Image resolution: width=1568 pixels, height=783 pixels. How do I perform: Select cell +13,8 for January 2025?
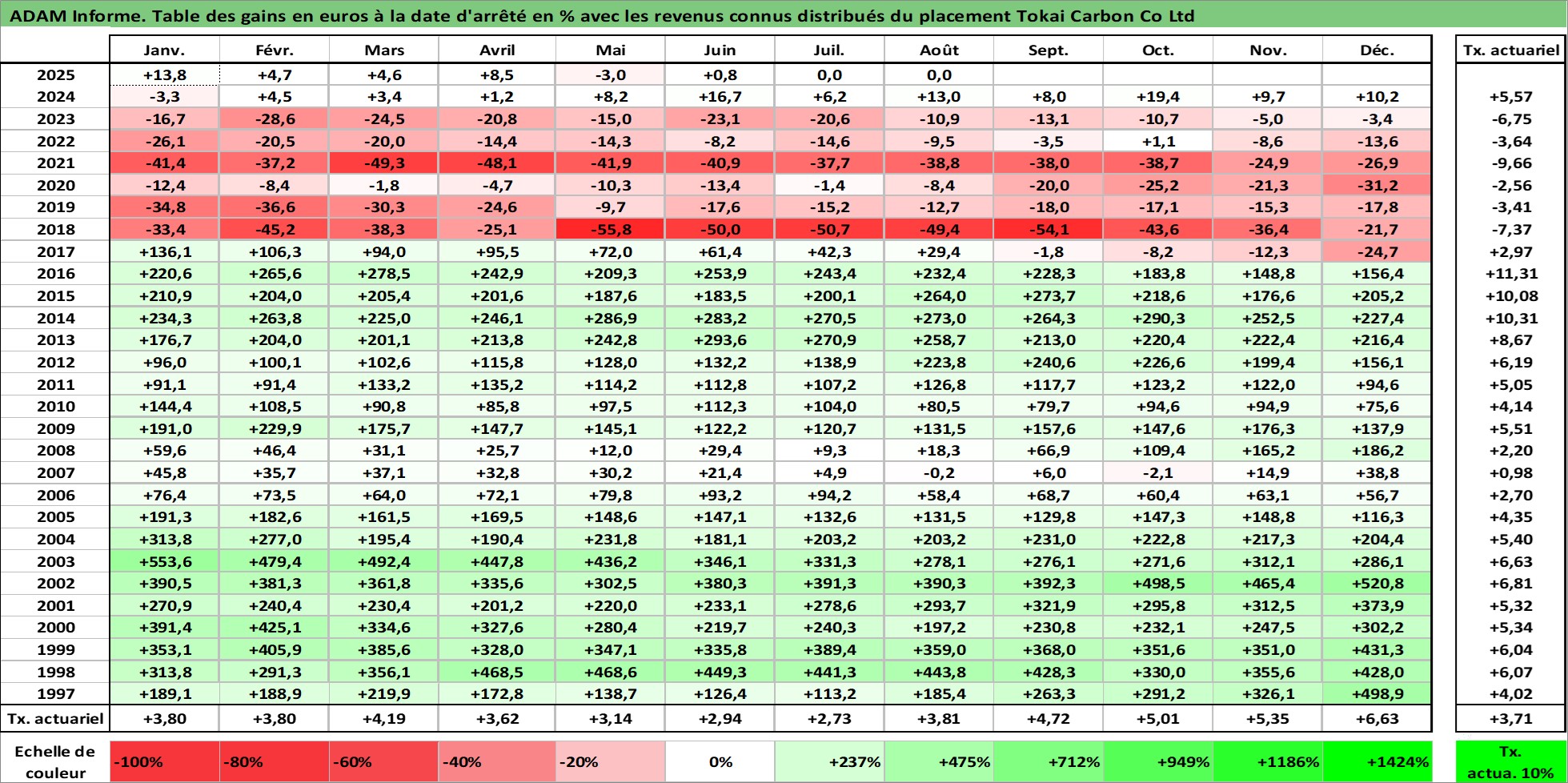pyautogui.click(x=164, y=75)
